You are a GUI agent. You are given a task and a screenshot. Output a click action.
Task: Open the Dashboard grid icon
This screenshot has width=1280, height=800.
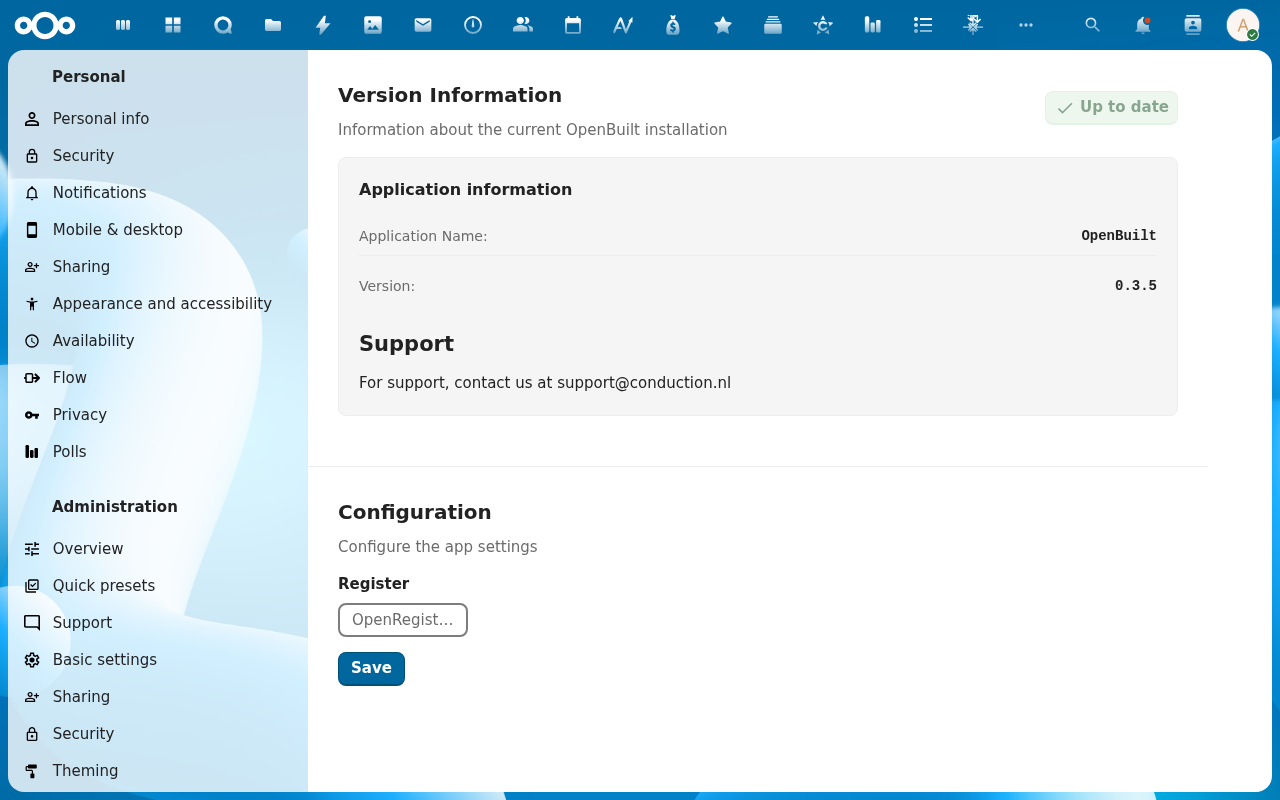point(173,25)
